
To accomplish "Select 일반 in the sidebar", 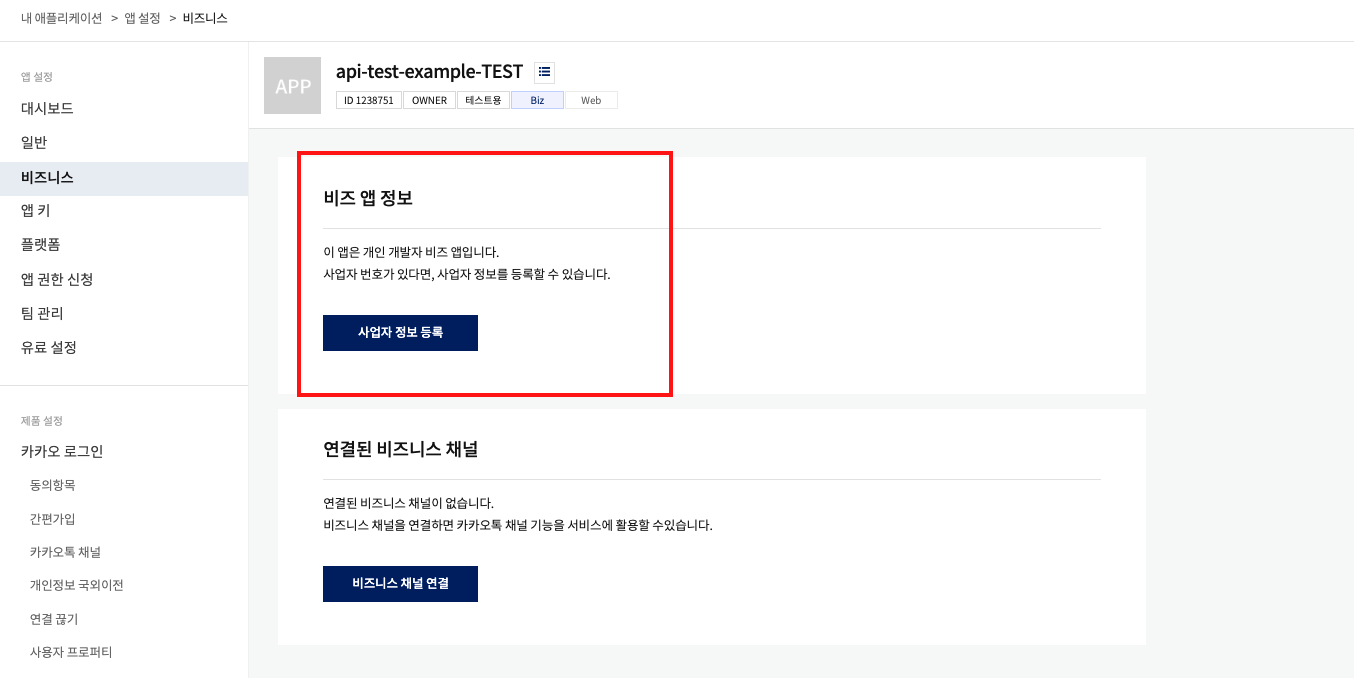I will (x=31, y=142).
